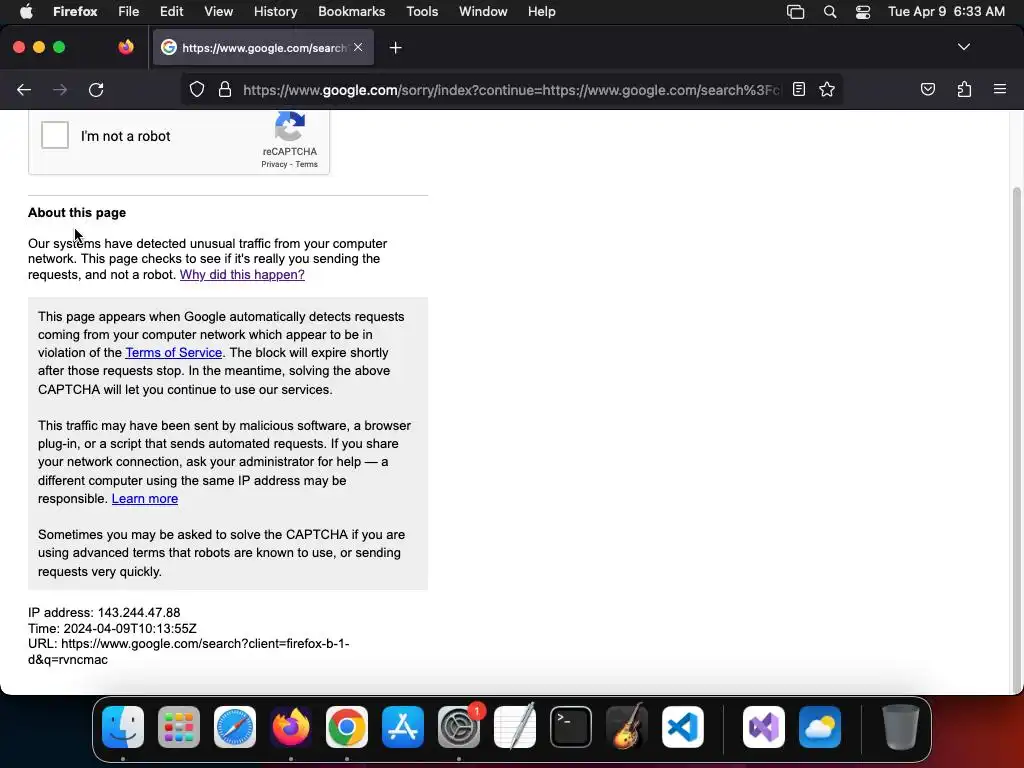The width and height of the screenshot is (1024, 768).
Task: Open Terminal from the Dock
Action: [x=571, y=727]
